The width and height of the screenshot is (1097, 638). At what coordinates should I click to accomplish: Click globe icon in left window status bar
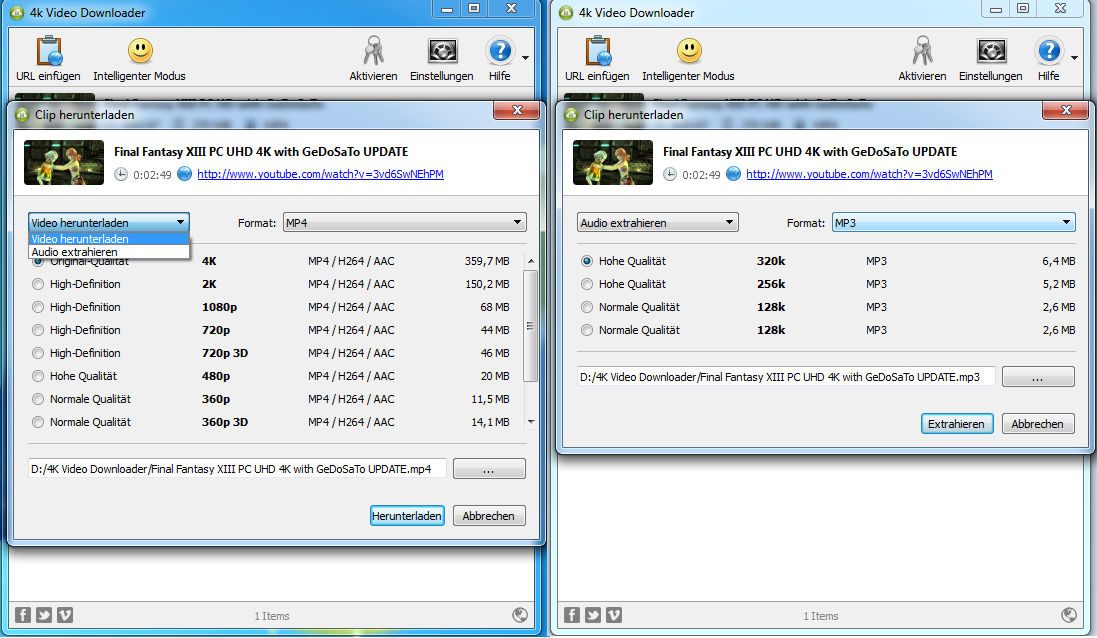pyautogui.click(x=520, y=615)
